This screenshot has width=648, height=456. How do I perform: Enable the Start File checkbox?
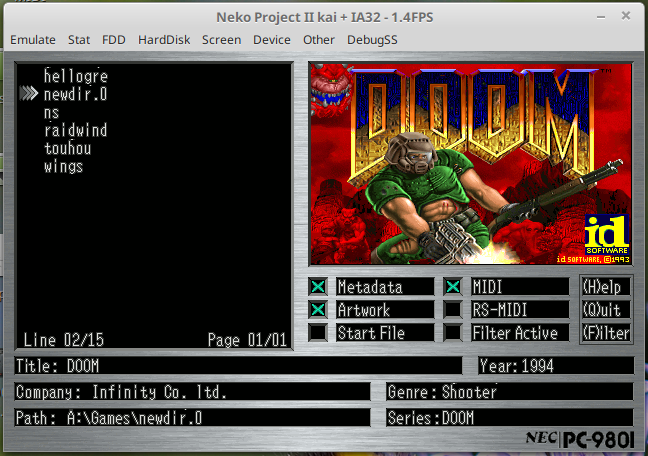click(x=318, y=333)
